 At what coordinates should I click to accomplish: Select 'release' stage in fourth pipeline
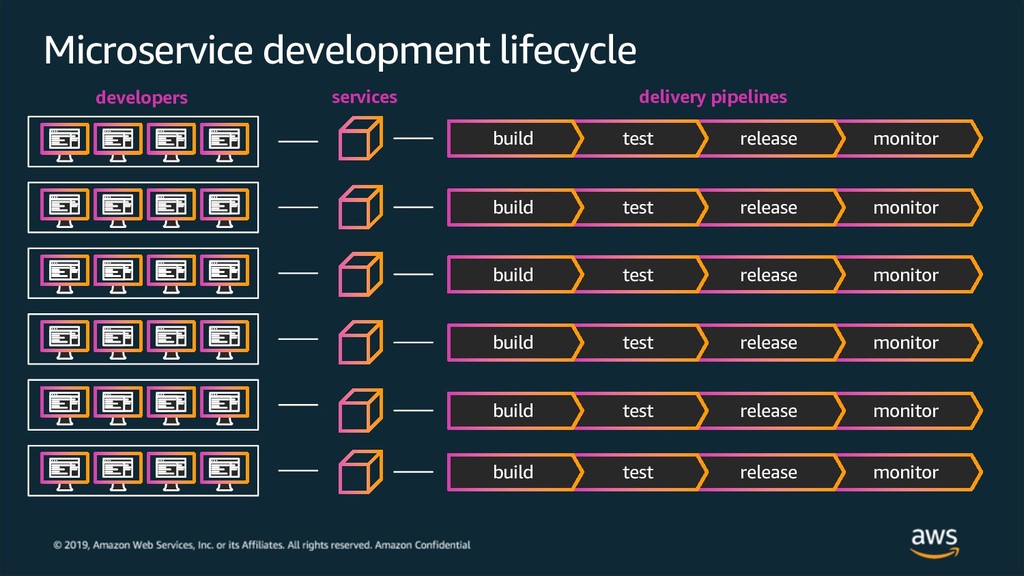769,342
